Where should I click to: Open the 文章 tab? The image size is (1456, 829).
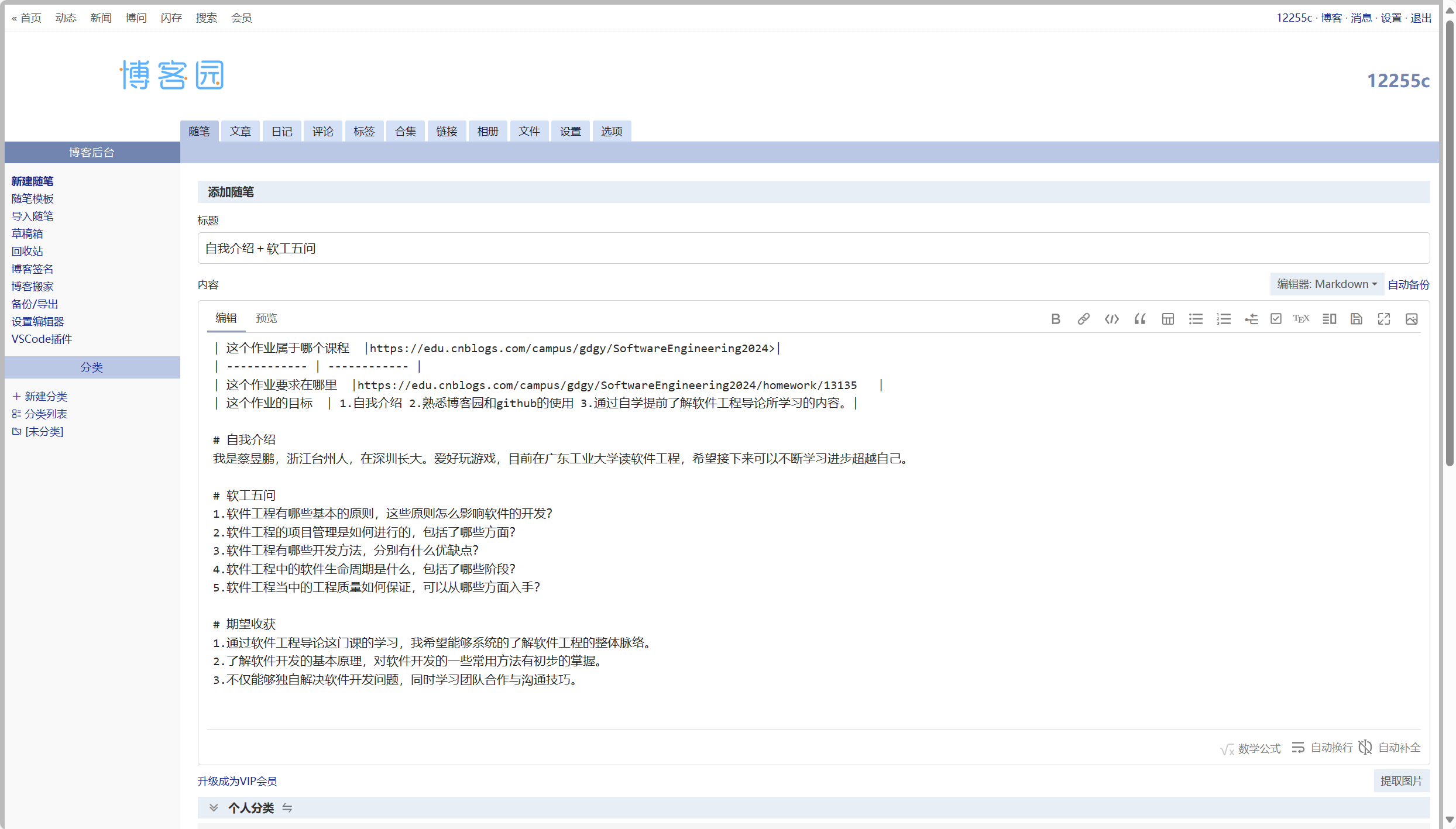pyautogui.click(x=241, y=132)
